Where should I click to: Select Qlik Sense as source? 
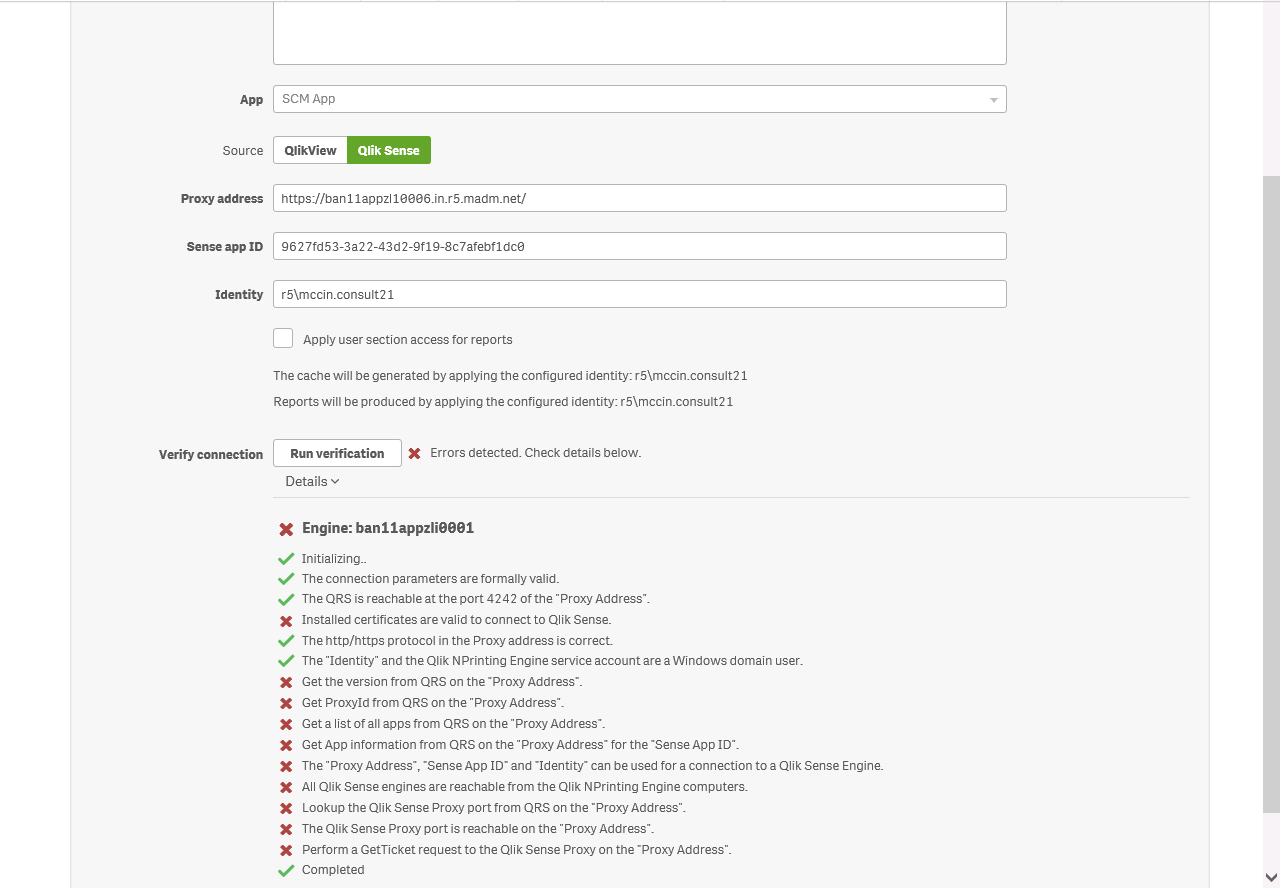[389, 150]
